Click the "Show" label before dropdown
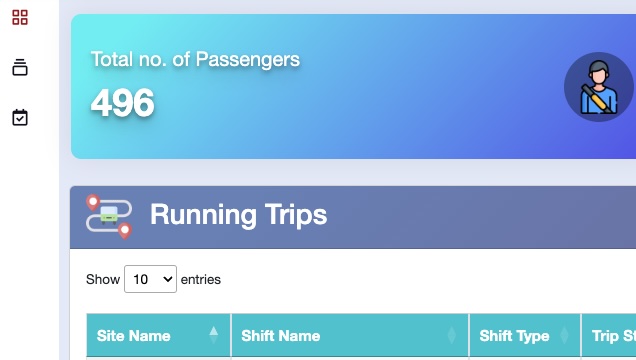 click(103, 279)
